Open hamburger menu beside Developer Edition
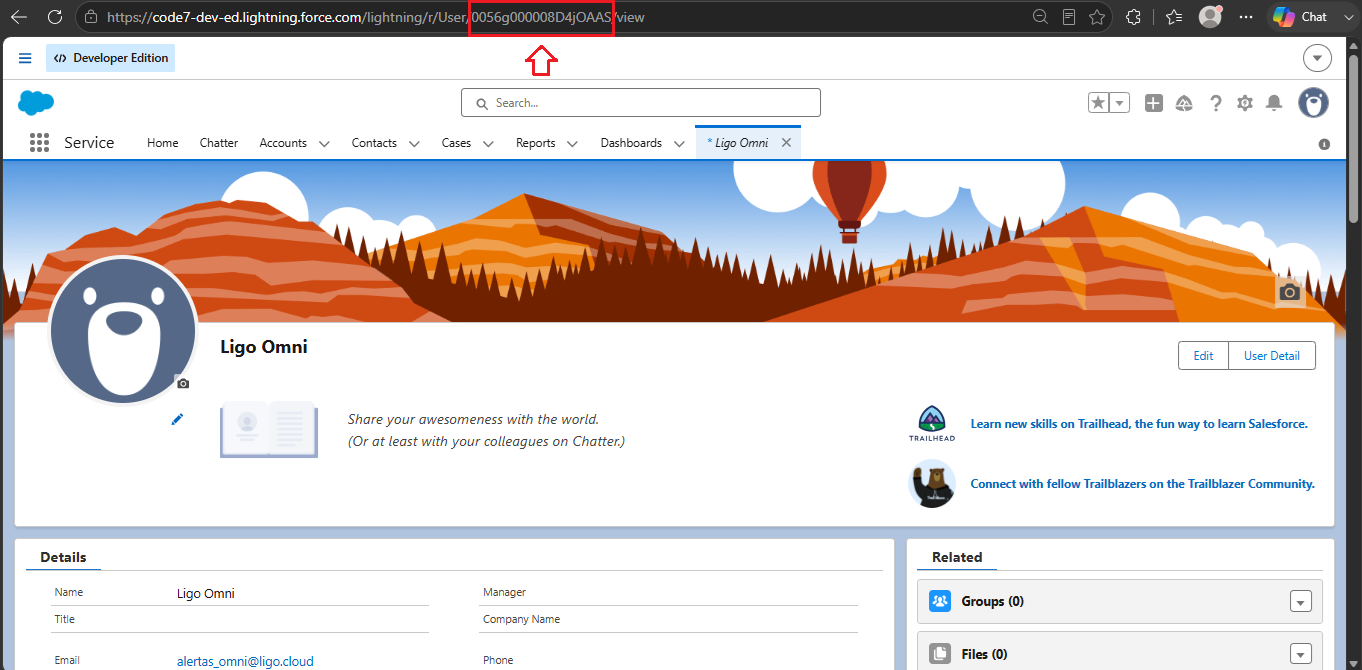Image resolution: width=1362 pixels, height=670 pixels. pyautogui.click(x=25, y=58)
